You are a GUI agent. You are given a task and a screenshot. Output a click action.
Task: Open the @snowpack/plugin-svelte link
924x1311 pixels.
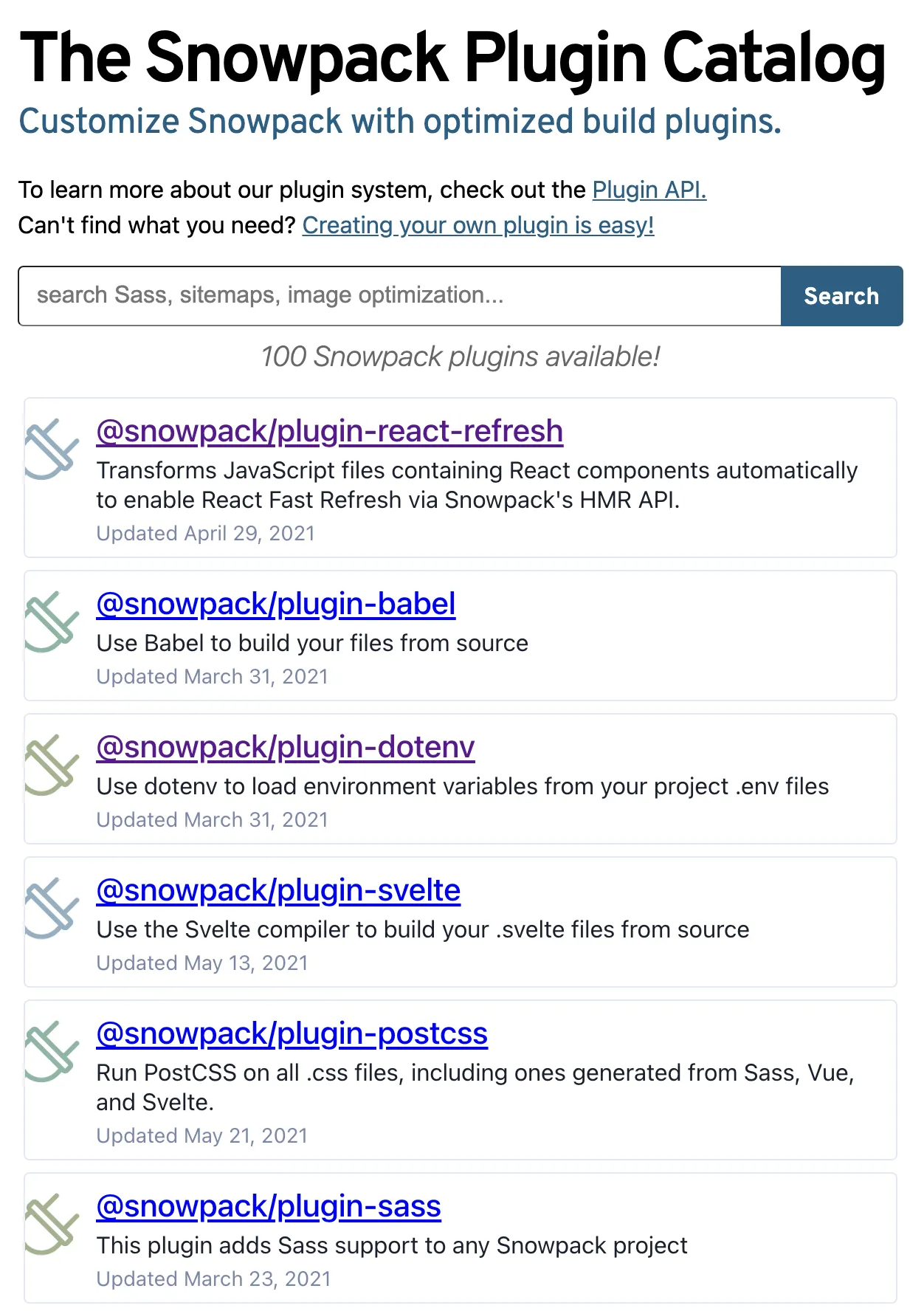[277, 890]
